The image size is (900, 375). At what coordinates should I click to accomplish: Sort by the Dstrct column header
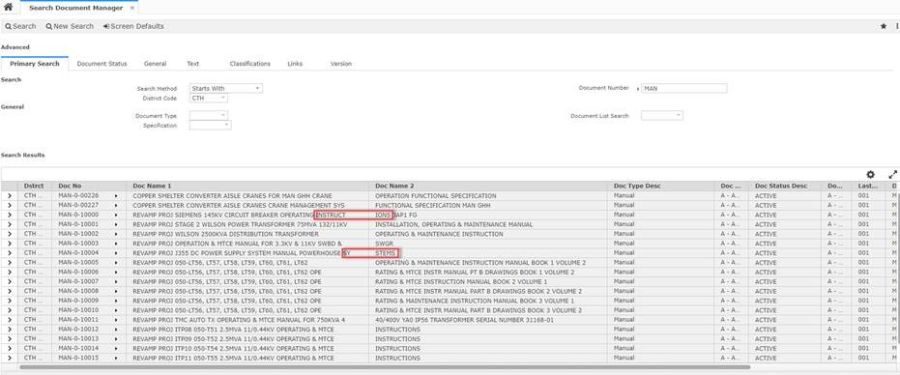33,186
